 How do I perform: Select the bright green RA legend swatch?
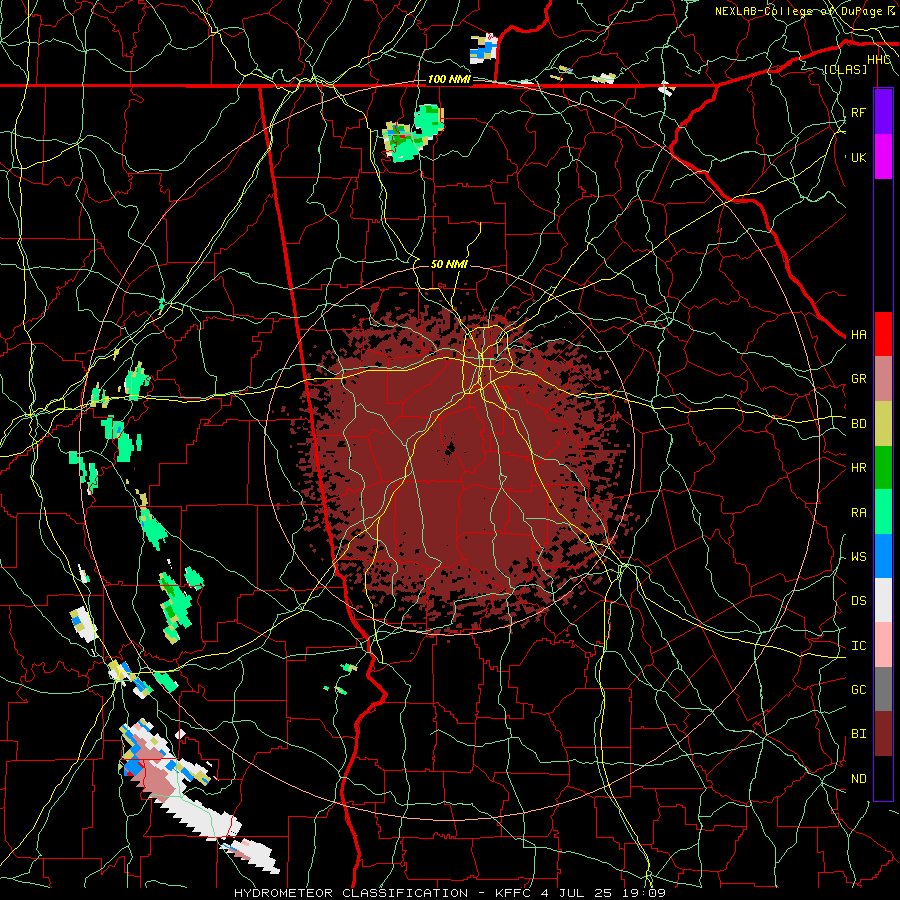click(883, 512)
